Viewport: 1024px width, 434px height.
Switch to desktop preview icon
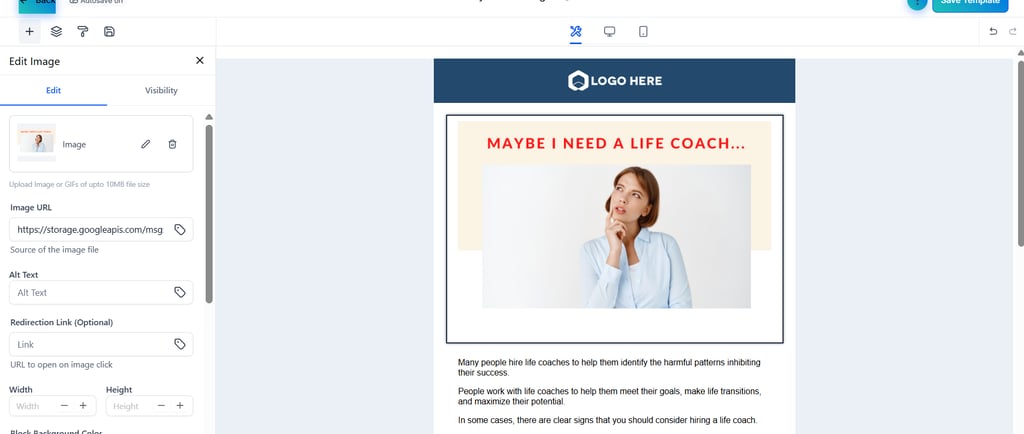point(609,31)
